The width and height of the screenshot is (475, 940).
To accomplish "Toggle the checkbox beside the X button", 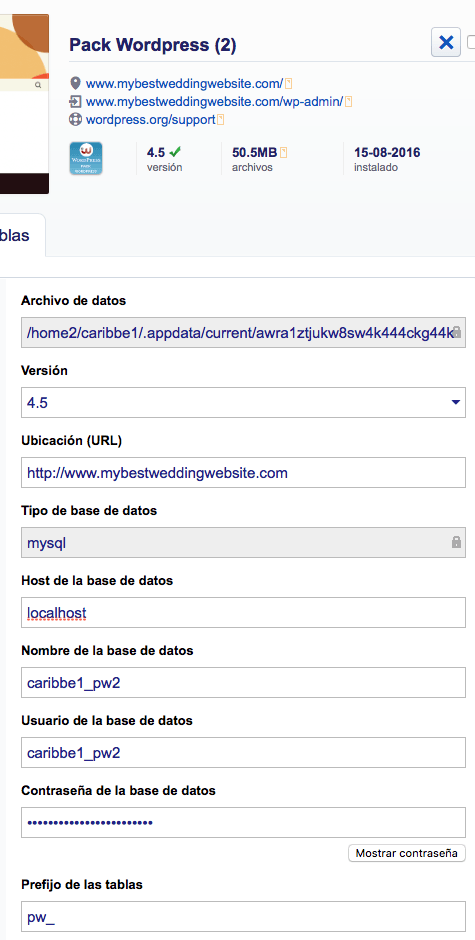I will tap(471, 43).
